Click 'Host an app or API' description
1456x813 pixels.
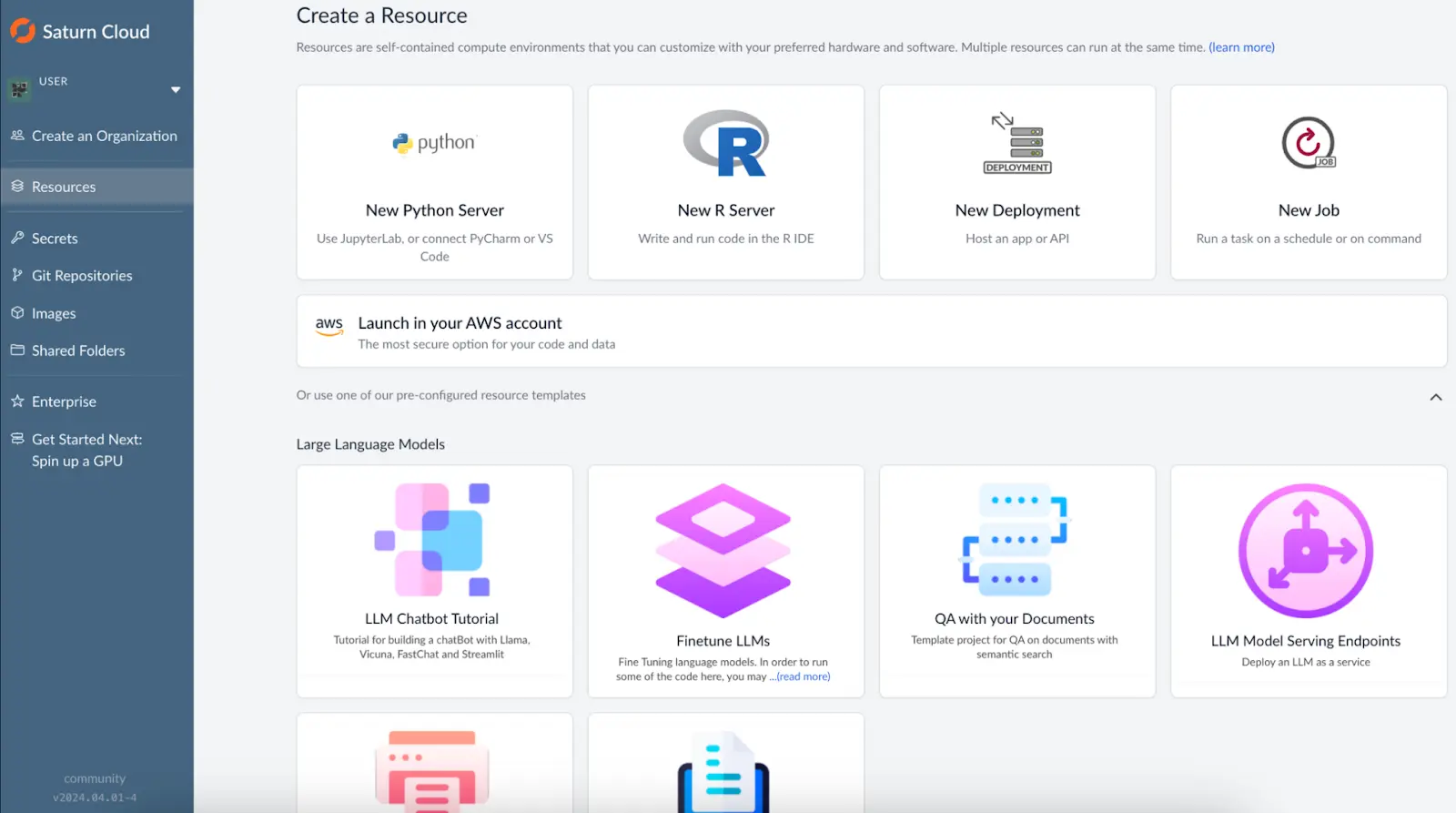[1017, 239]
